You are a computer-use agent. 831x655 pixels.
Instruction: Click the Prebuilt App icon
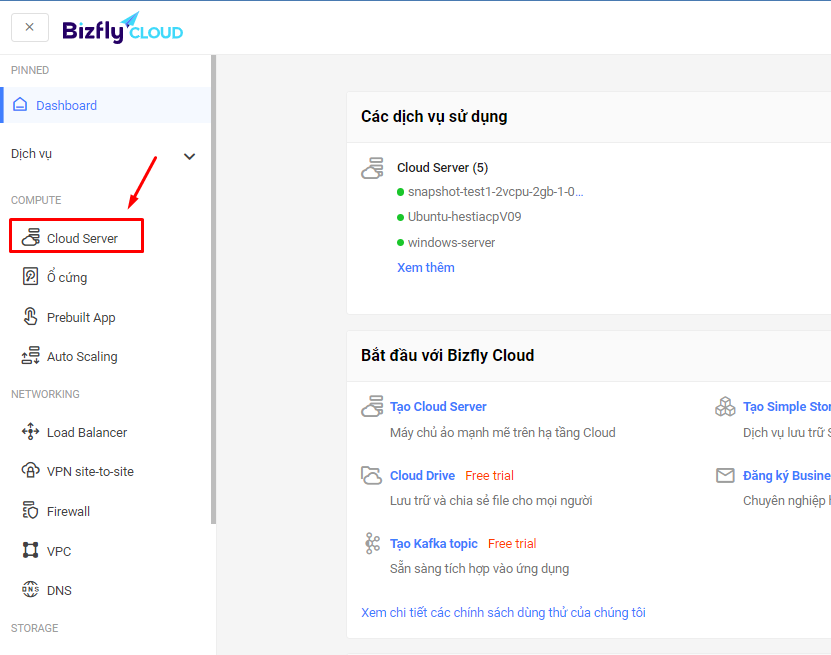point(30,316)
